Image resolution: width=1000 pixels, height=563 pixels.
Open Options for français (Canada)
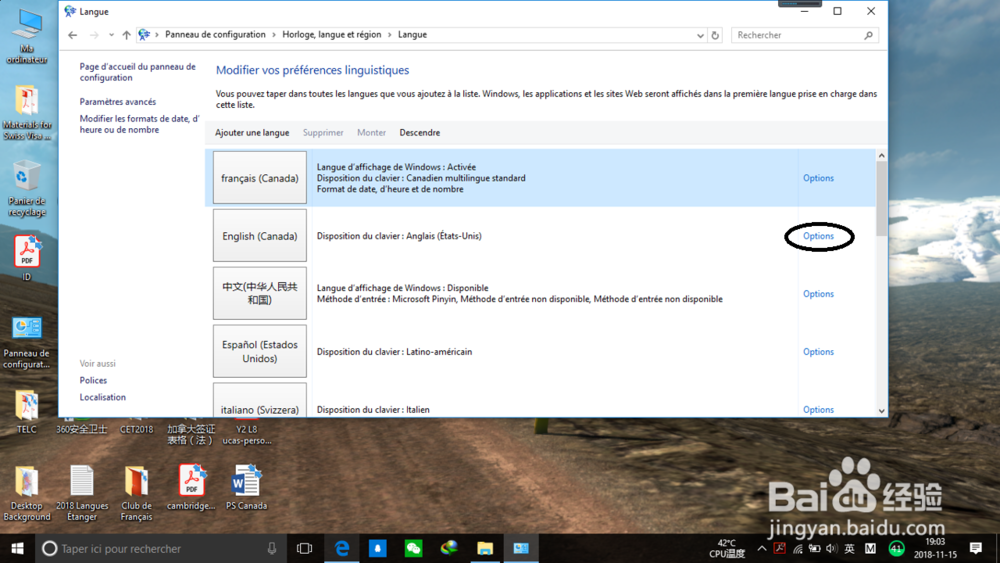(x=818, y=178)
